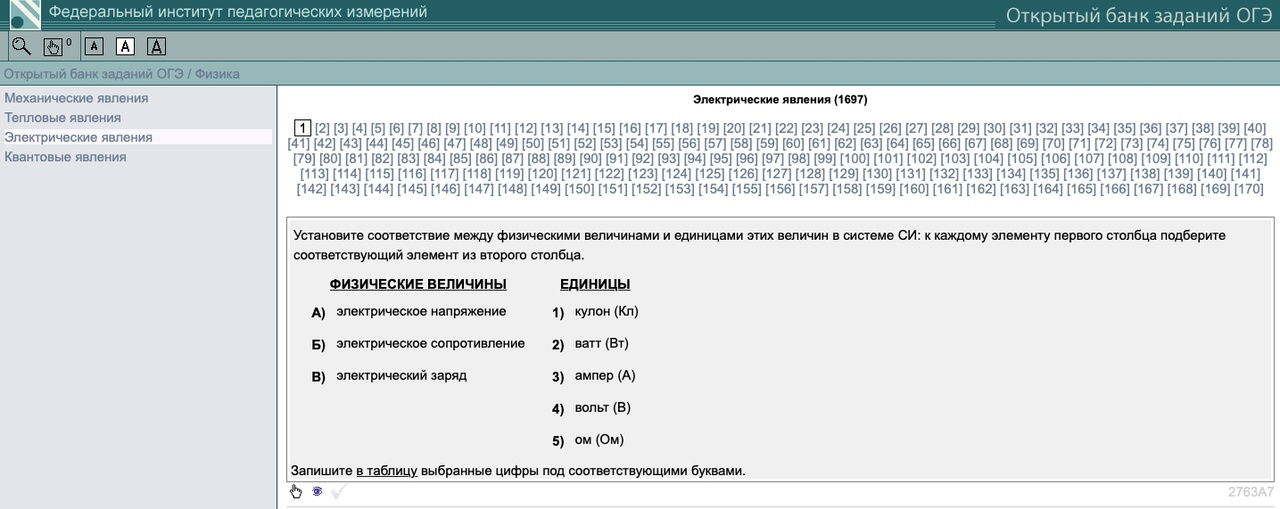Go to page [112]
The width and height of the screenshot is (1280, 509).
point(1253,158)
